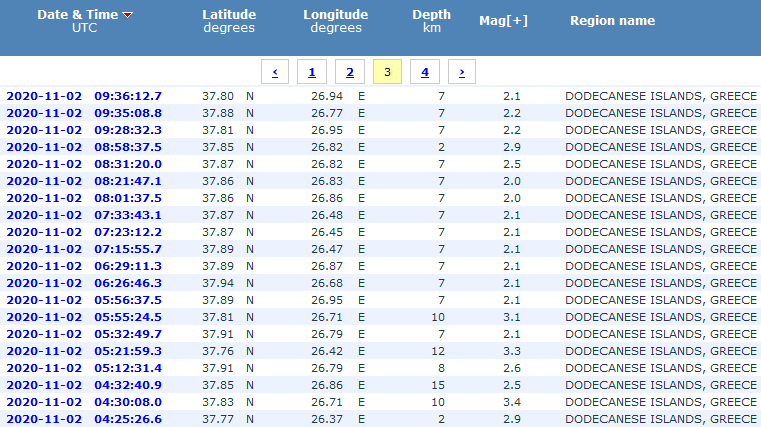Open earthquake event at 05:12:31.4
761x427 pixels.
[84, 368]
